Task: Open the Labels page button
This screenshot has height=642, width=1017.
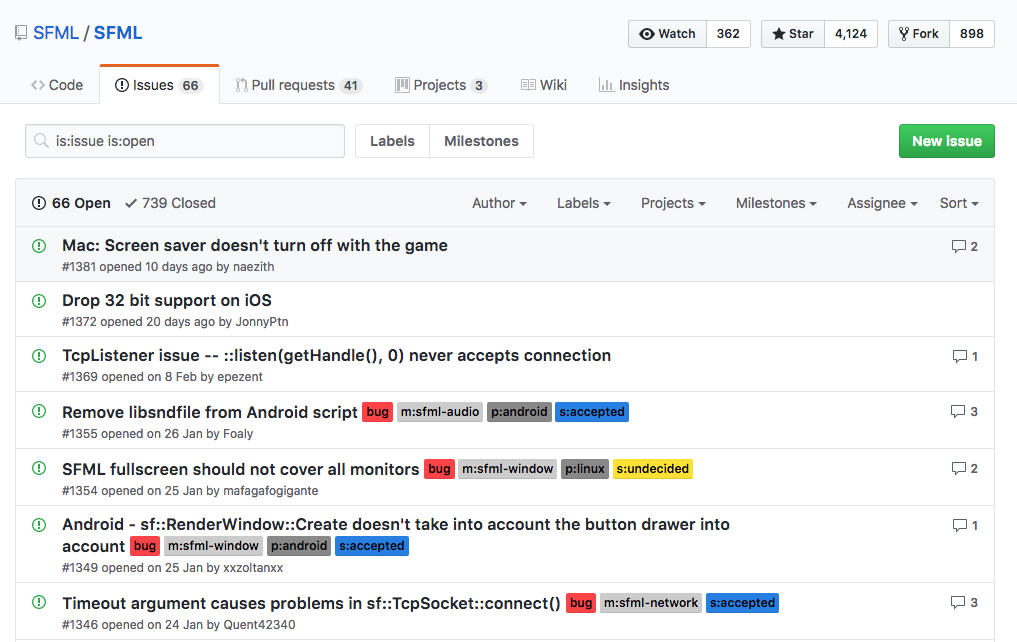Action: pyautogui.click(x=392, y=141)
